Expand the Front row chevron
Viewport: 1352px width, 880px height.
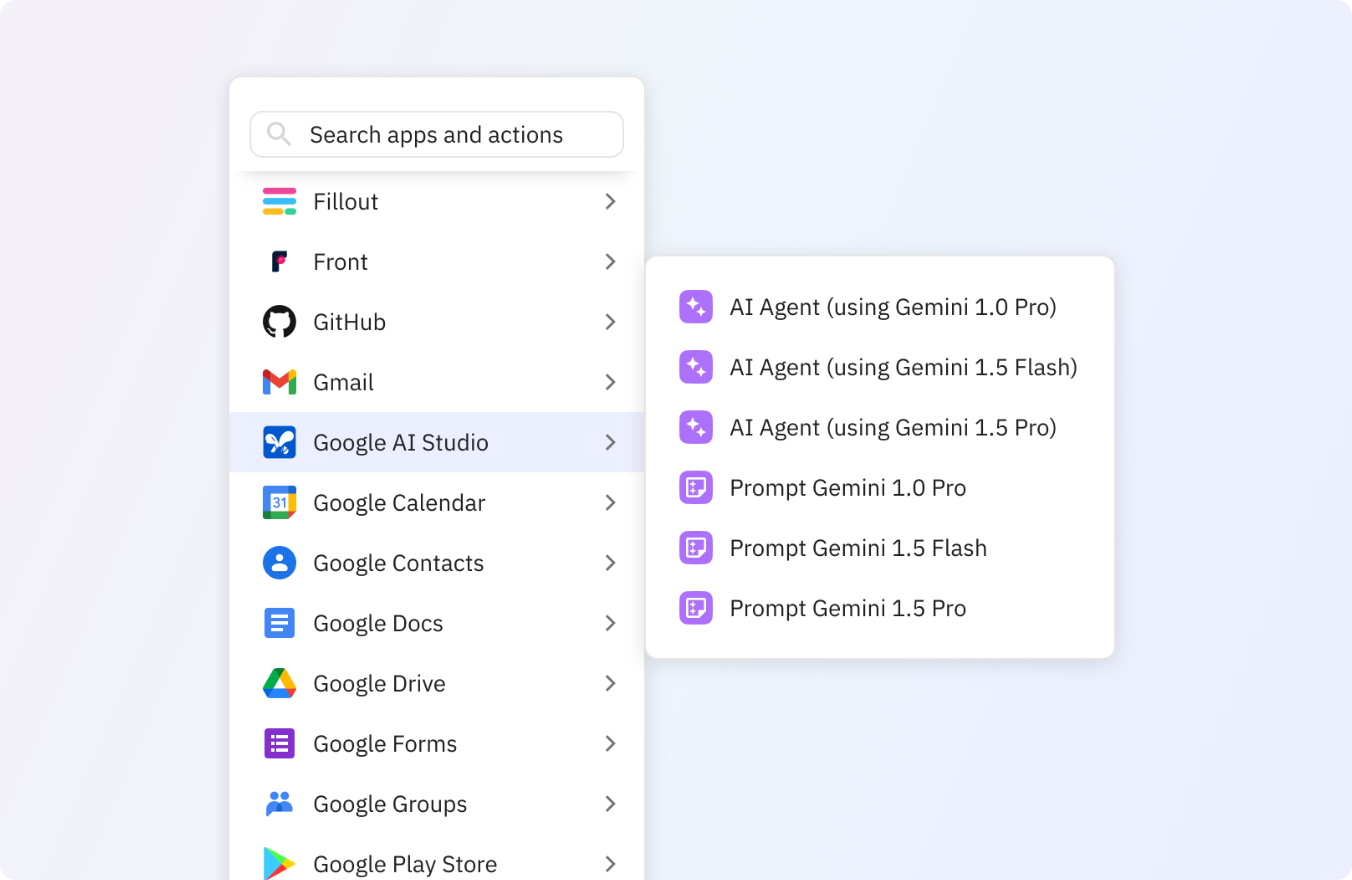(610, 262)
